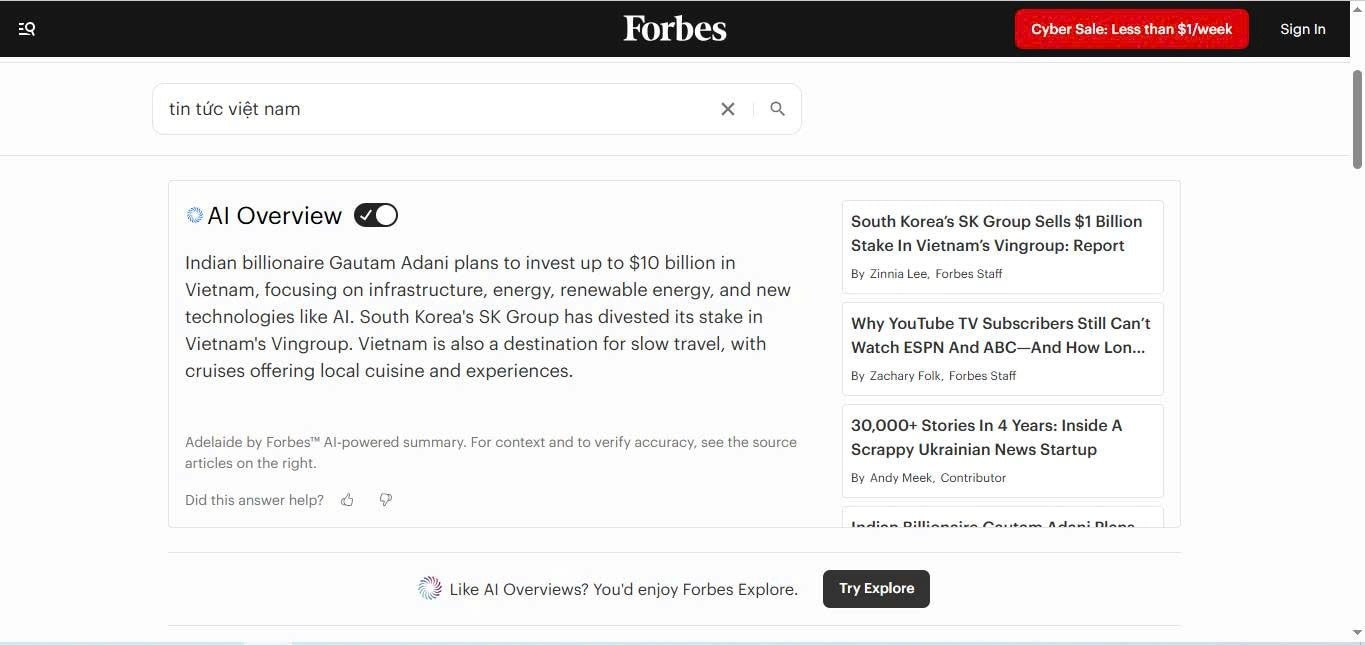Click the thumbs up feedback icon
This screenshot has height=645, width=1365.
pos(347,500)
